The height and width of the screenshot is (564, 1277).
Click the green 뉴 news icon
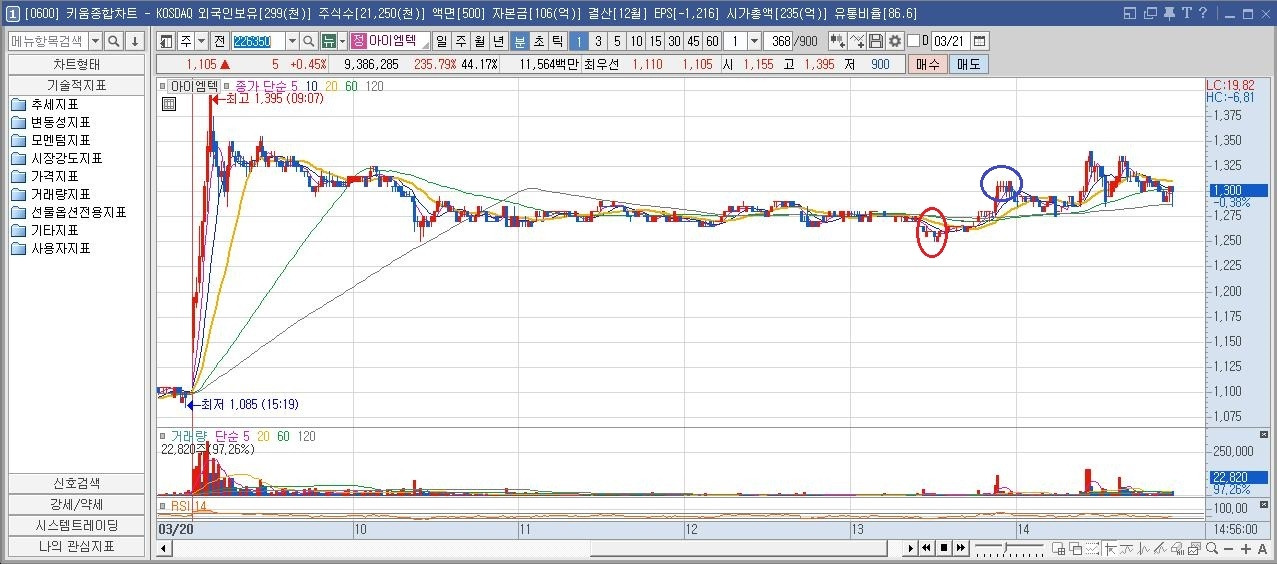[x=328, y=41]
